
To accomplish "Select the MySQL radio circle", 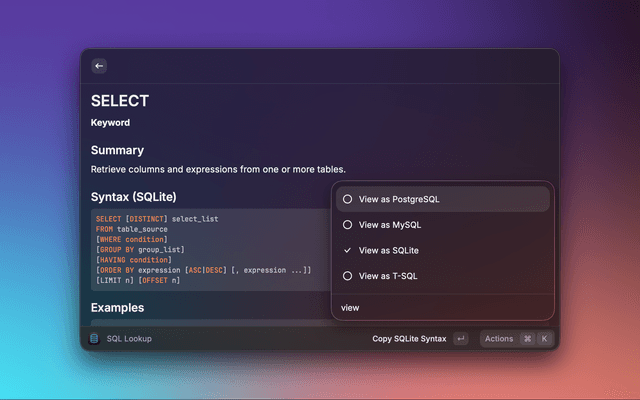I will click(347, 225).
